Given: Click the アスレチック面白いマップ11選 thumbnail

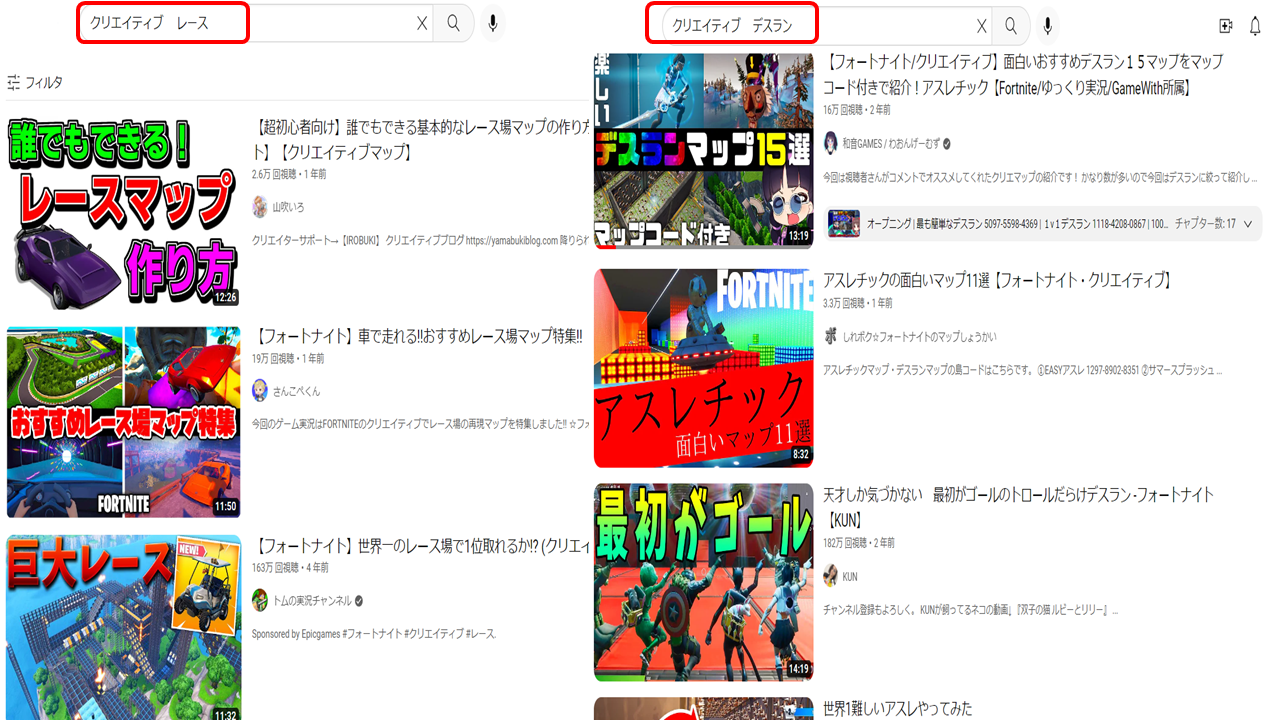Looking at the screenshot, I should [703, 368].
